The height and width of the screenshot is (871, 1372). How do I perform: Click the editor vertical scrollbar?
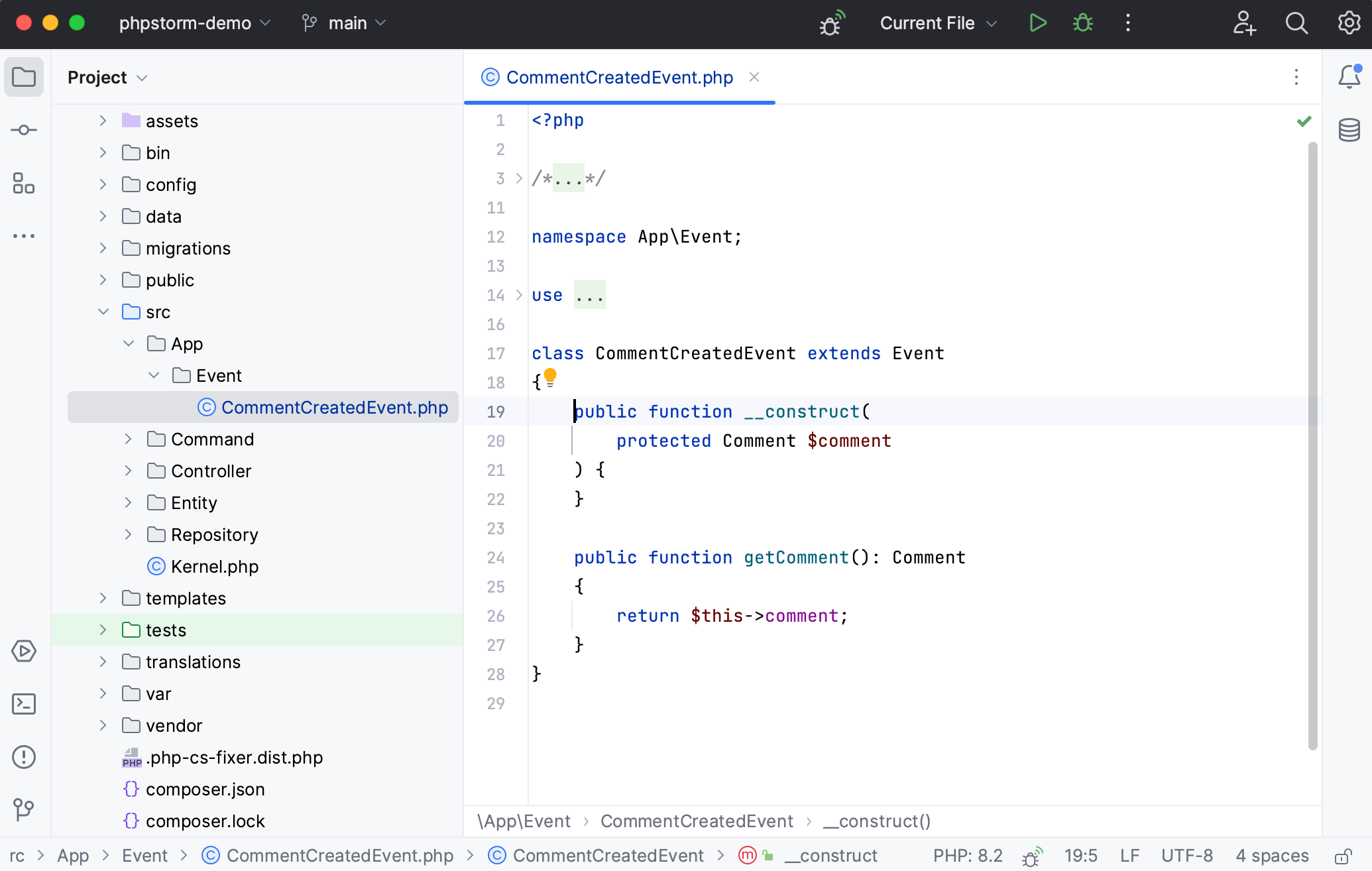1312,445
